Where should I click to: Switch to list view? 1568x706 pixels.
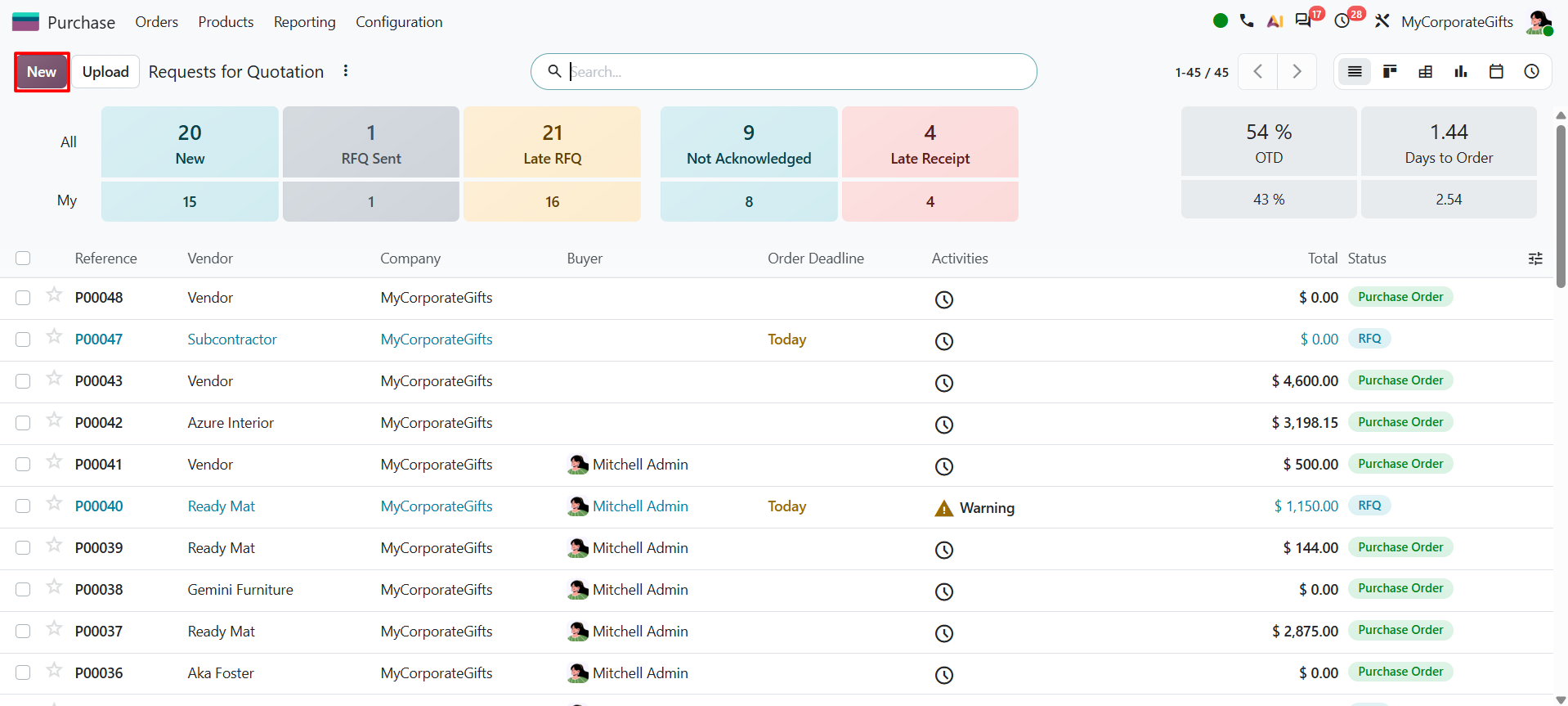(x=1355, y=72)
